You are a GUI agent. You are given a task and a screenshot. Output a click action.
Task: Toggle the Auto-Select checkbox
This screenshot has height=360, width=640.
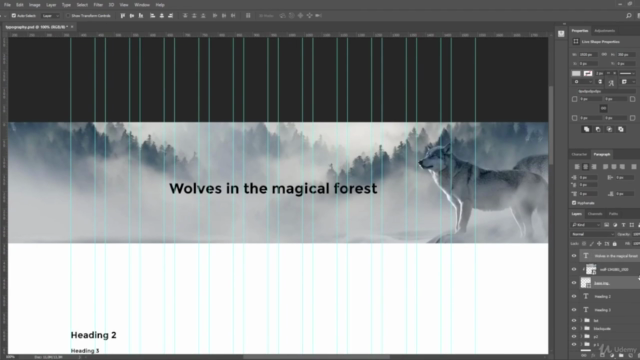[x=14, y=16]
